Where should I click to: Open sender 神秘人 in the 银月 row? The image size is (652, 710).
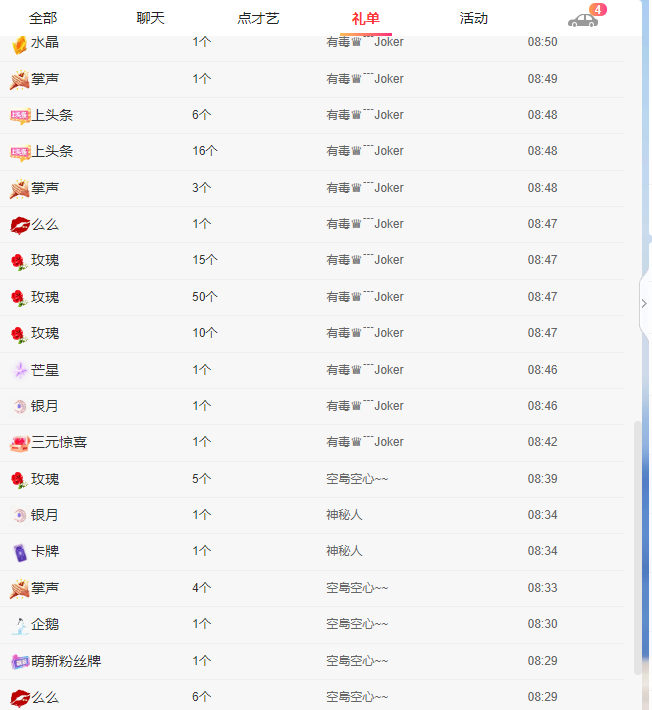(x=344, y=515)
